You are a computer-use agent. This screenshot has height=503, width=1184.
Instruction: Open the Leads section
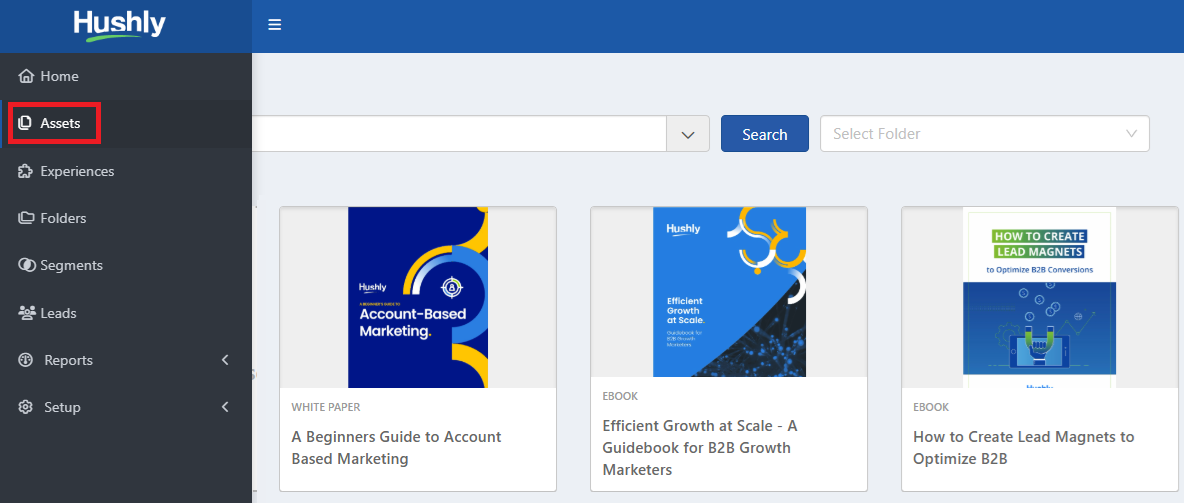126,313
